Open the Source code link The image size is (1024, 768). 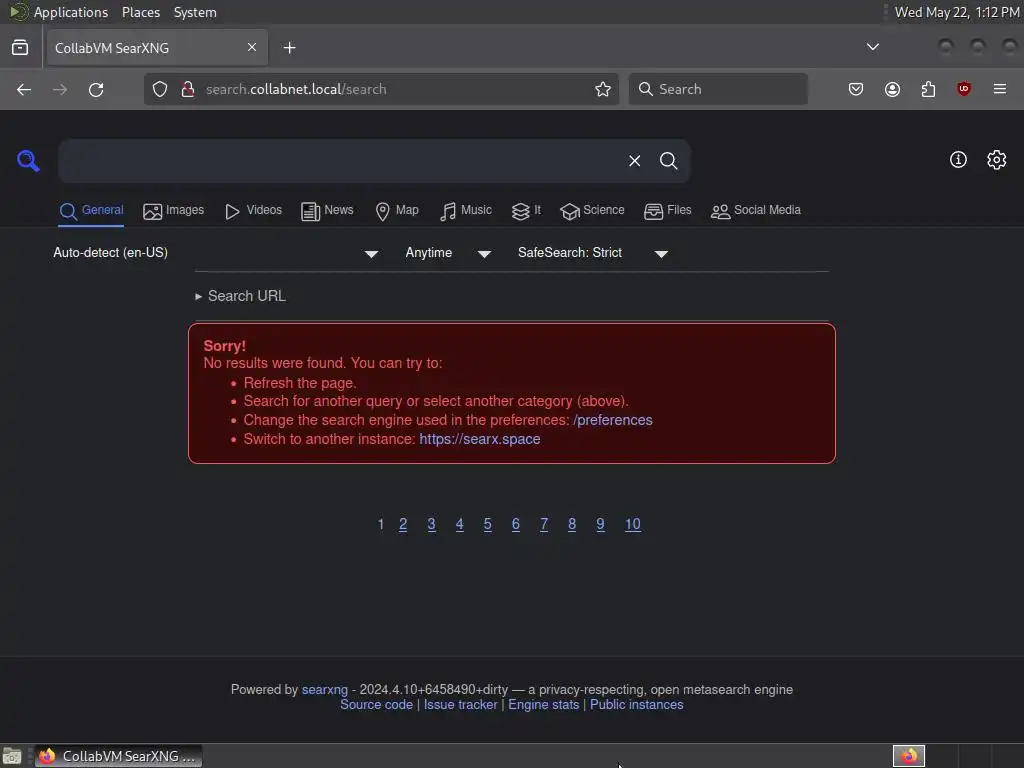pyautogui.click(x=376, y=705)
